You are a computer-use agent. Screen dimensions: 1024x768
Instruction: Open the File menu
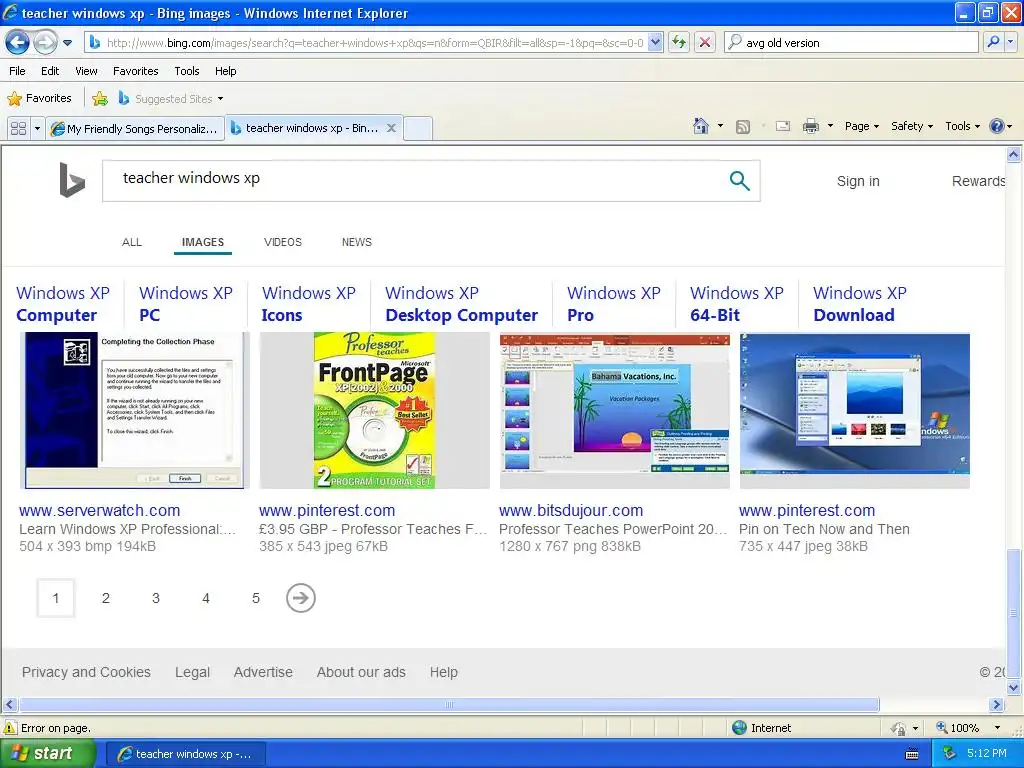(x=17, y=71)
